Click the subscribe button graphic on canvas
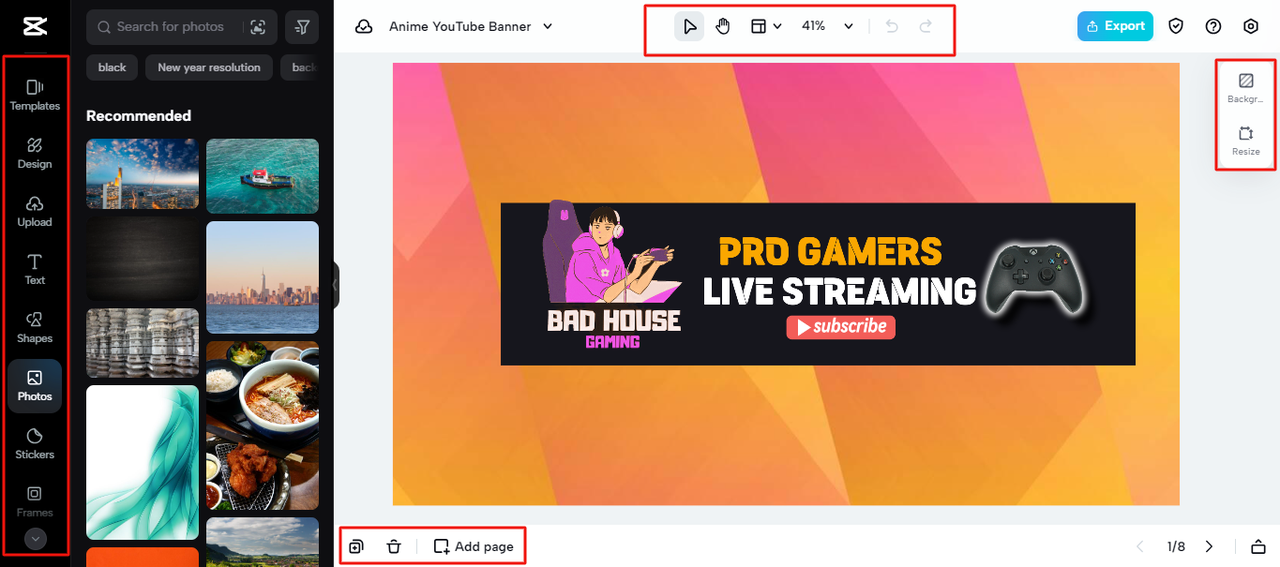 point(840,327)
